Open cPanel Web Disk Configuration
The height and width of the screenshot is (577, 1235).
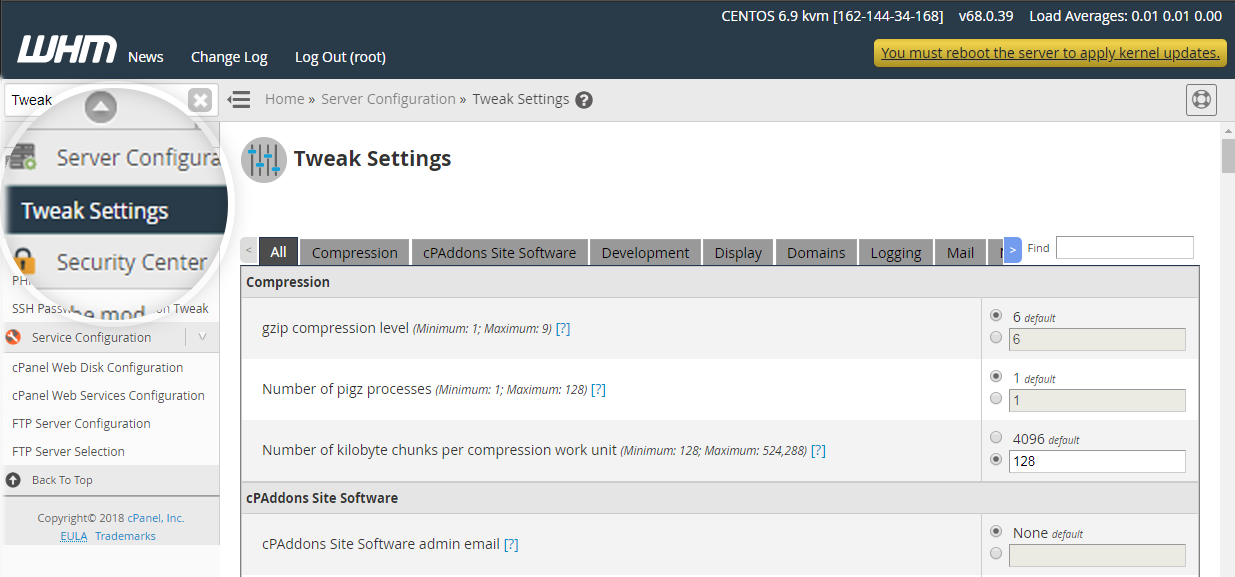tap(98, 367)
